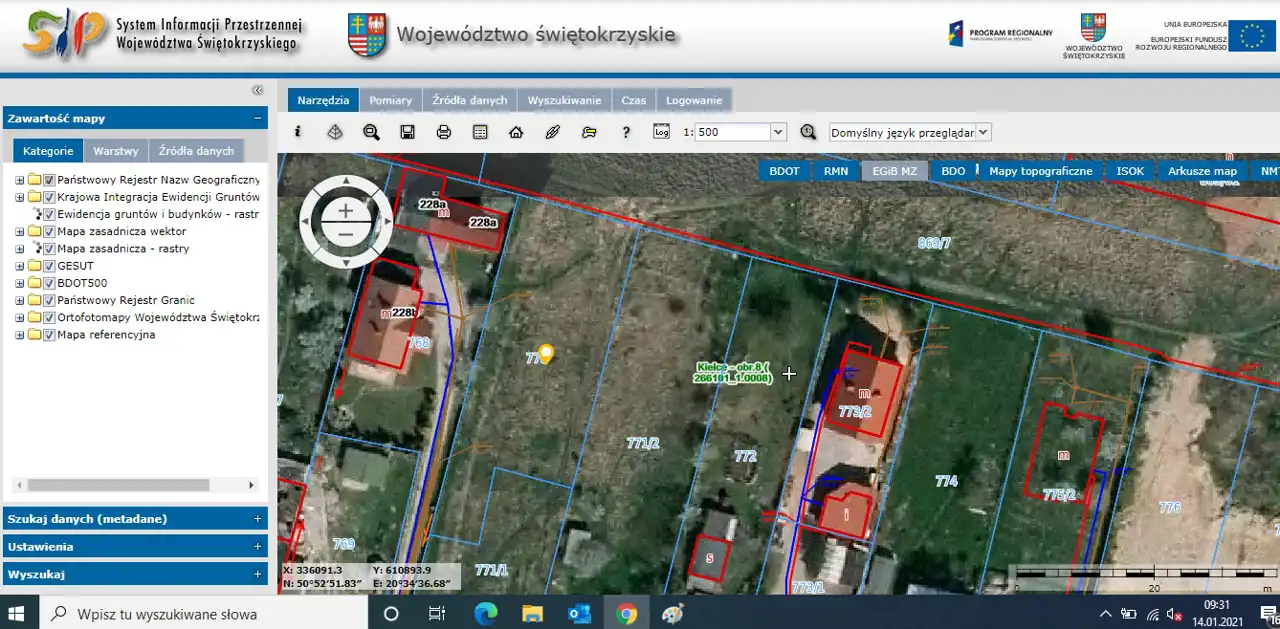Open help with the question mark icon
The image size is (1280, 629).
(626, 132)
